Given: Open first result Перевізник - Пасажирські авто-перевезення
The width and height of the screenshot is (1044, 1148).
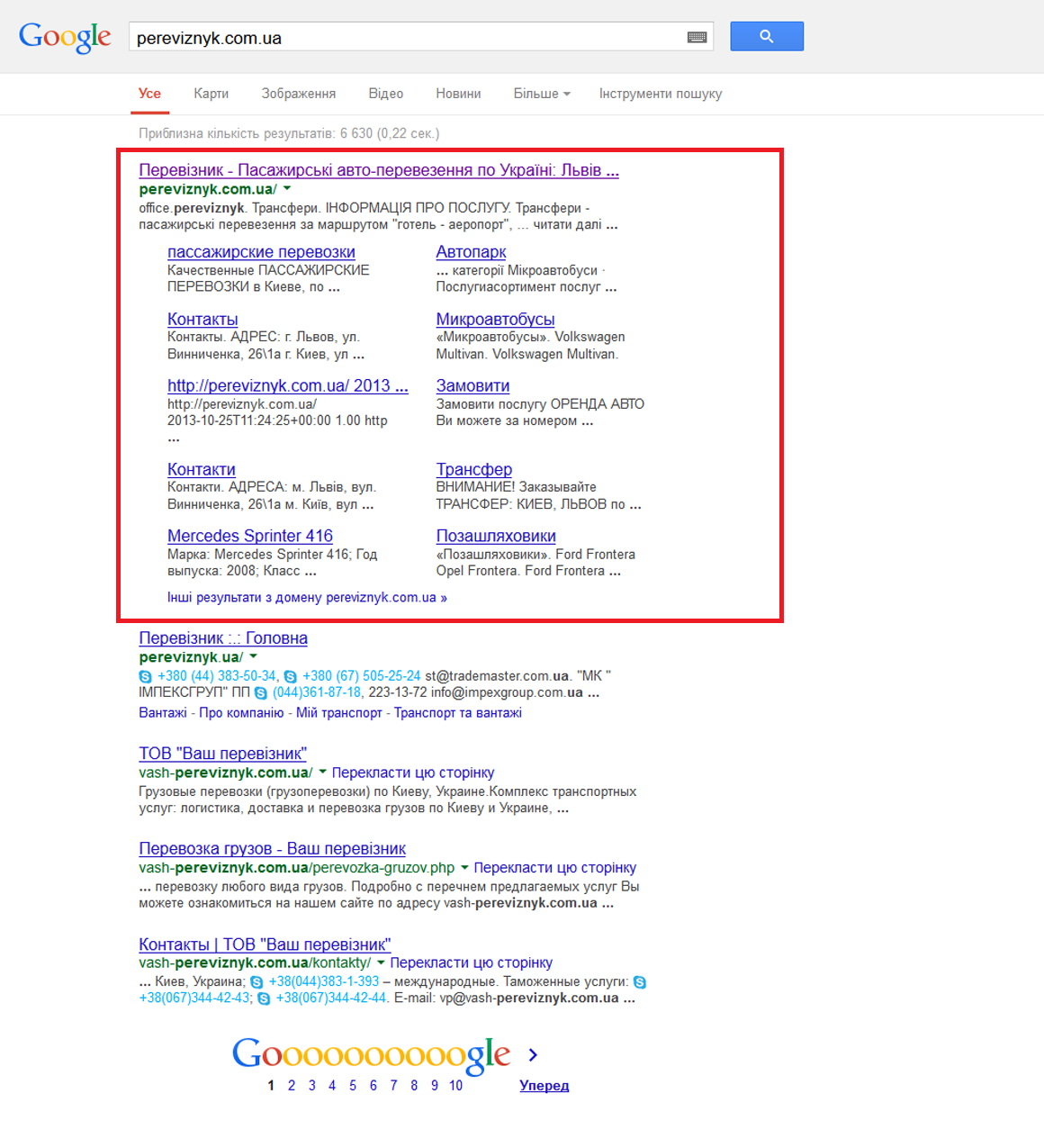Looking at the screenshot, I should pos(379,170).
